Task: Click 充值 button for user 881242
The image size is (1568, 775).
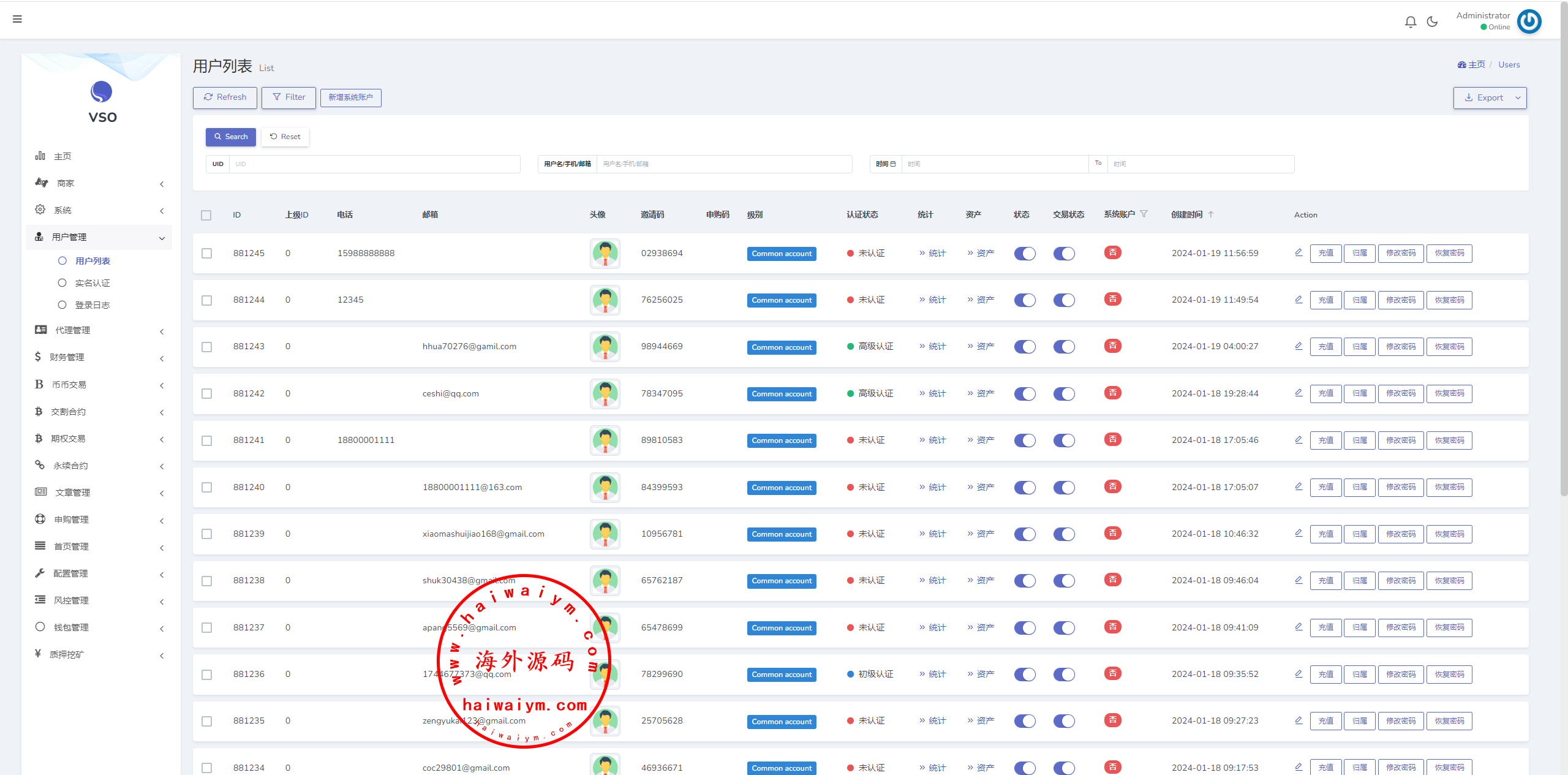Action: (1325, 393)
